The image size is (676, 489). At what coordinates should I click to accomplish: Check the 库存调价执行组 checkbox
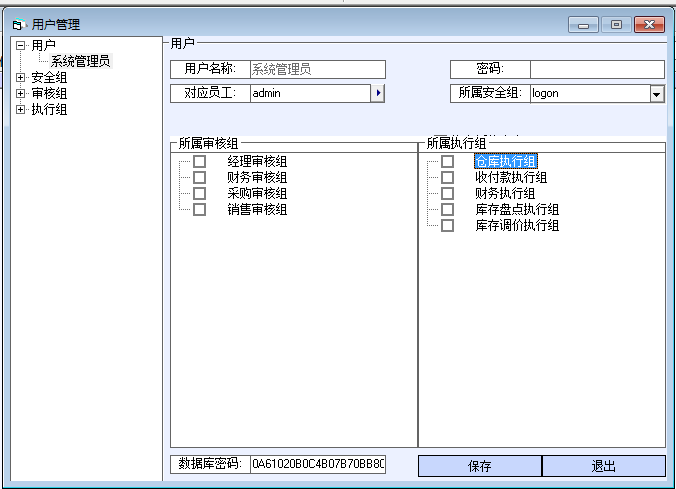447,226
